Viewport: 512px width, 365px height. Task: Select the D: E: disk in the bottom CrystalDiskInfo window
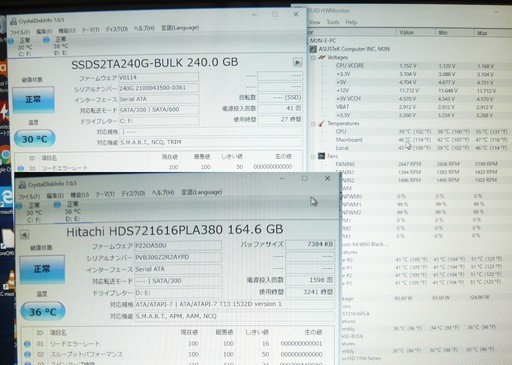[69, 211]
